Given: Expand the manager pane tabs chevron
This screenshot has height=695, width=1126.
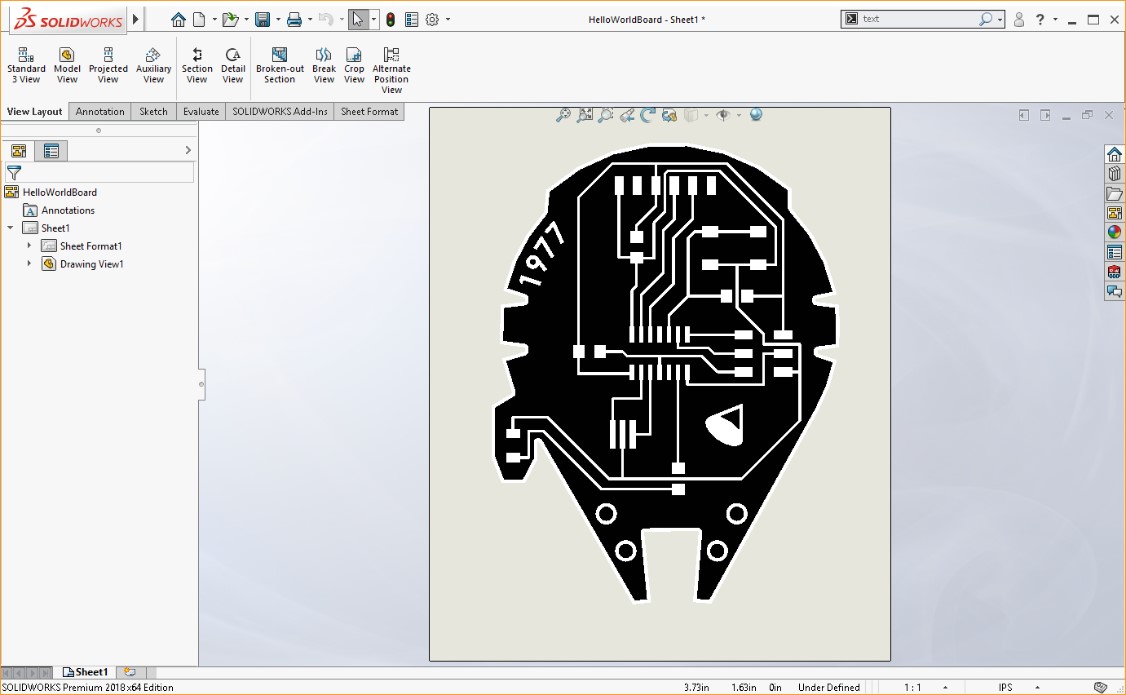Looking at the screenshot, I should pyautogui.click(x=188, y=150).
